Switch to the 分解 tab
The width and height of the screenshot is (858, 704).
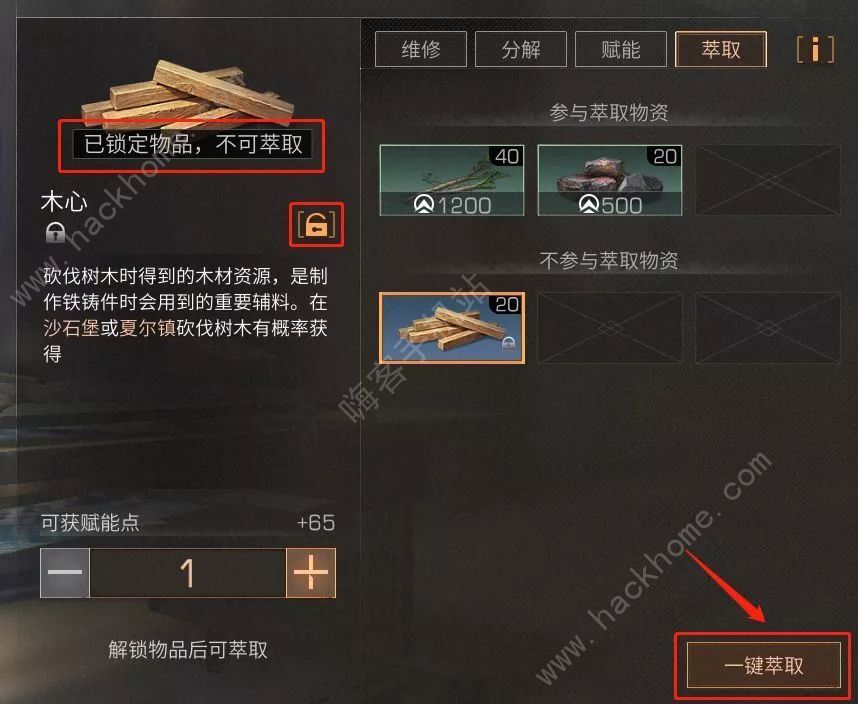click(x=520, y=49)
